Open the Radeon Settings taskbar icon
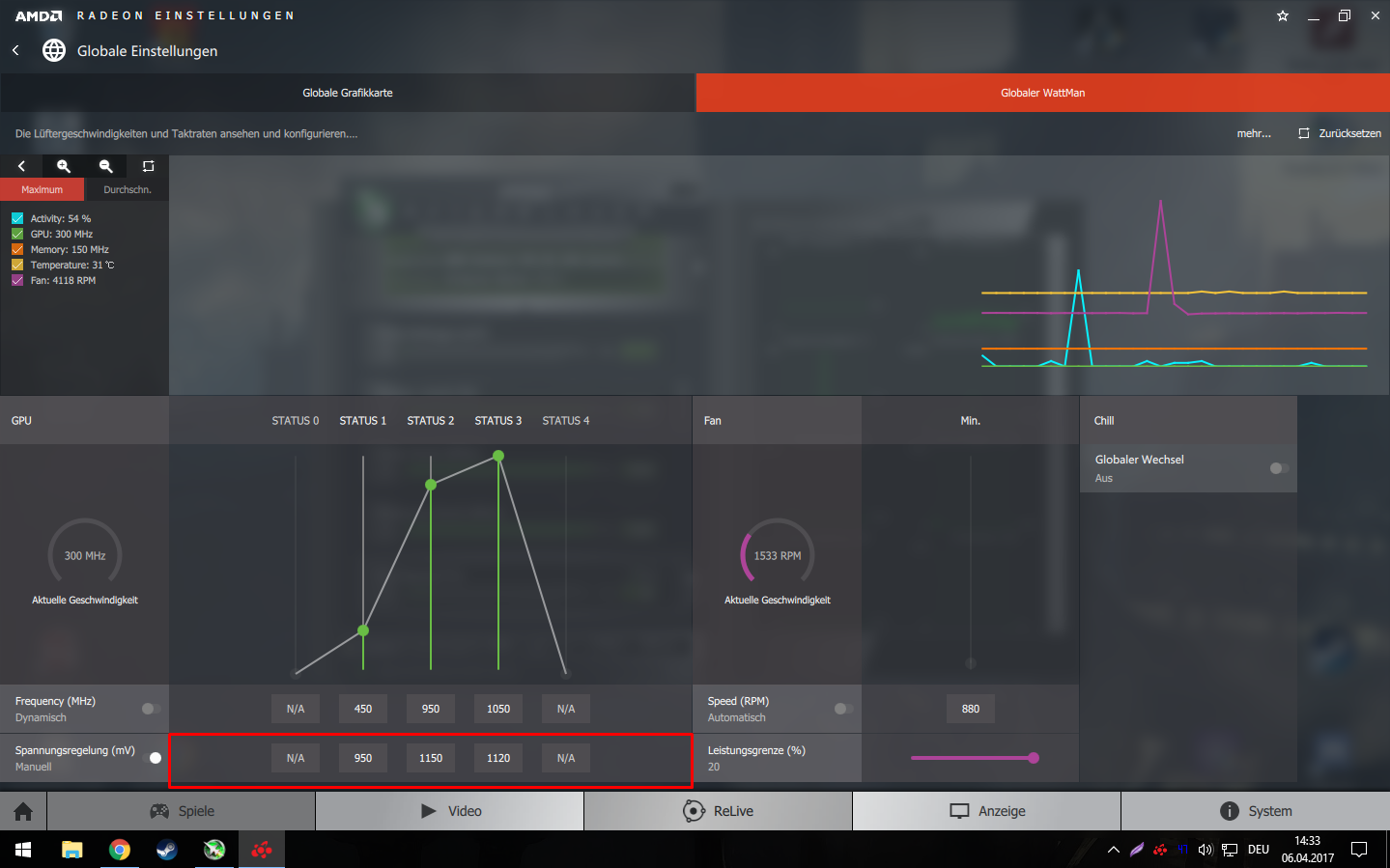This screenshot has width=1390, height=868. click(262, 850)
